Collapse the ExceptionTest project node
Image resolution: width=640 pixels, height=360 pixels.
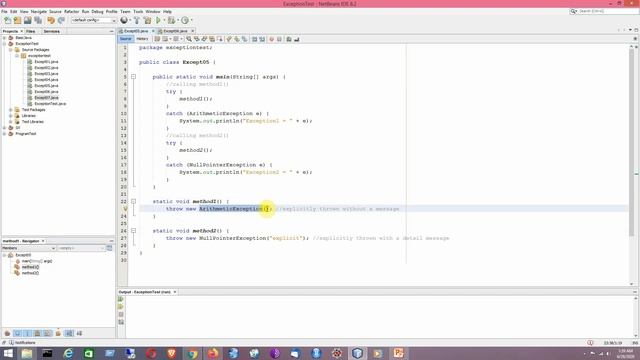4,44
